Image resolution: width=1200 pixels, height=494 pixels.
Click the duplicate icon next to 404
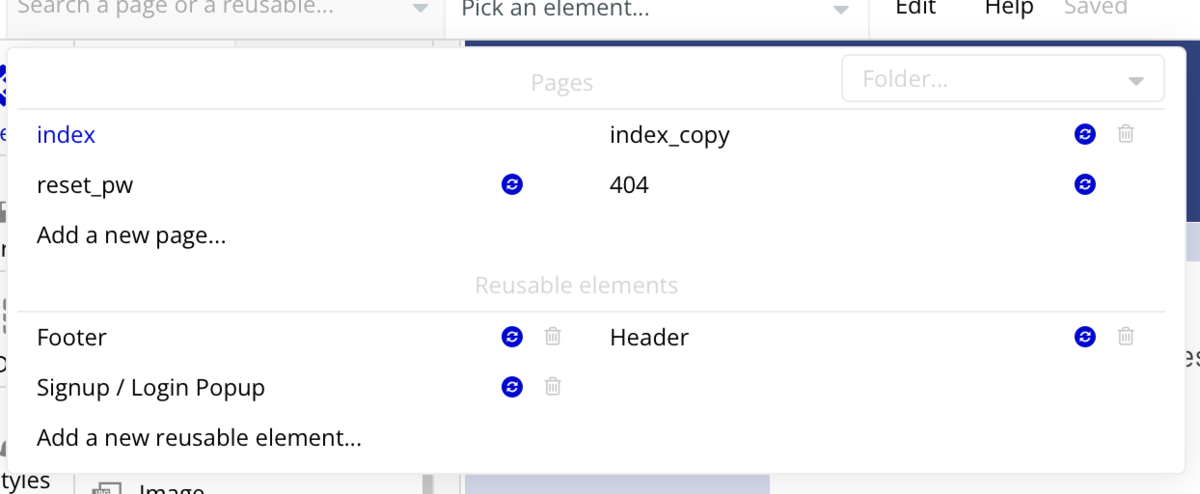(x=1084, y=185)
